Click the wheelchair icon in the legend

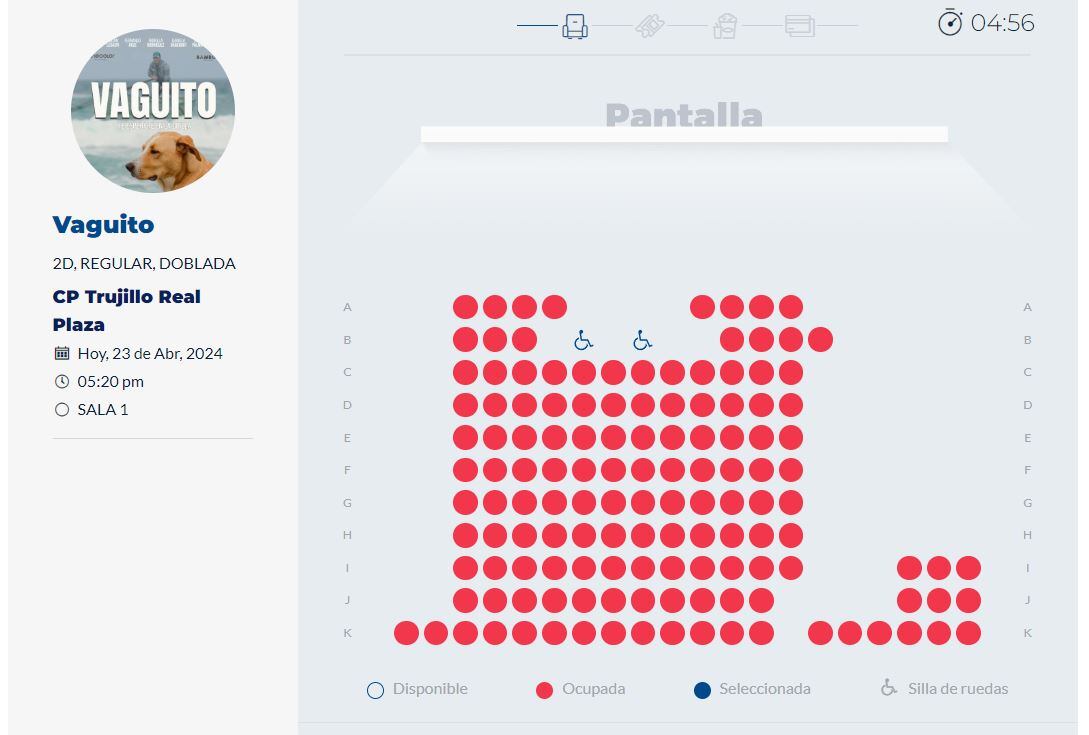click(888, 688)
